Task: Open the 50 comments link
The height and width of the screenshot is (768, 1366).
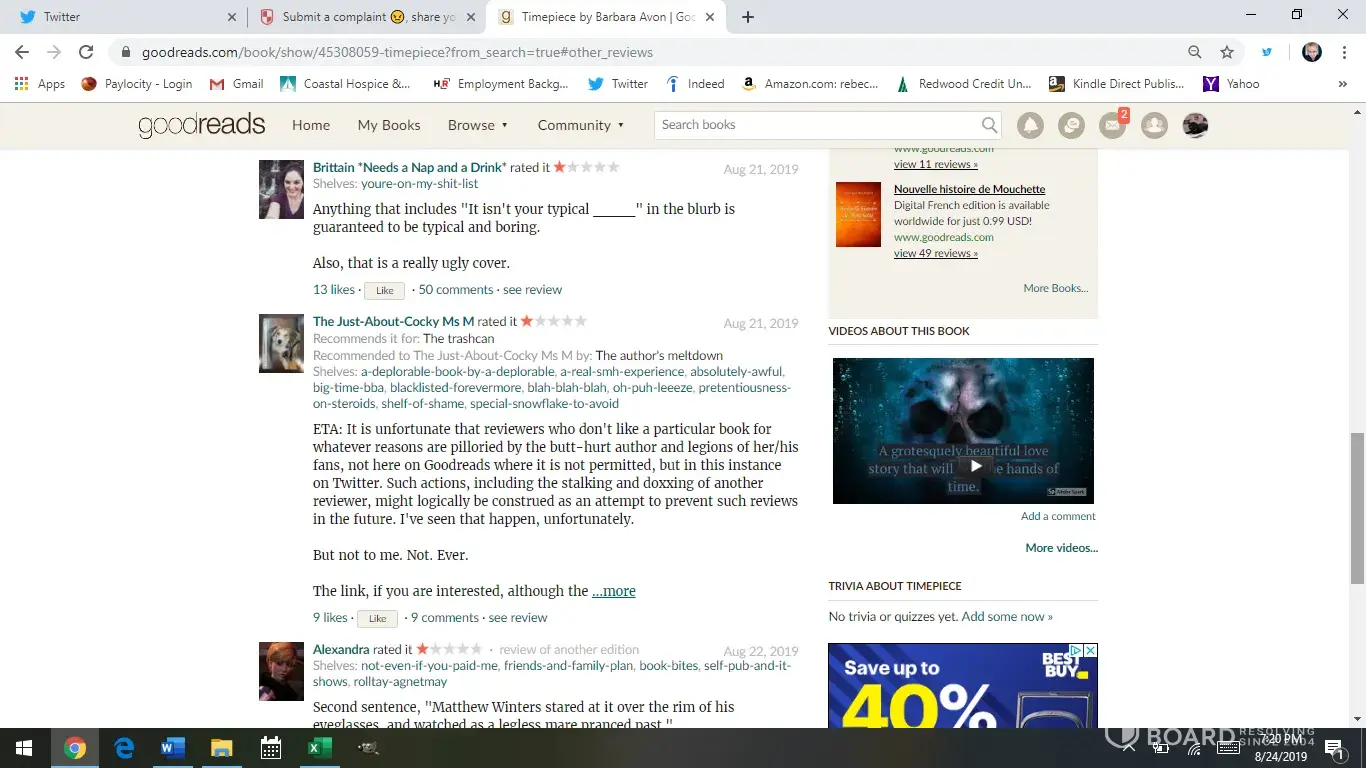Action: (455, 290)
